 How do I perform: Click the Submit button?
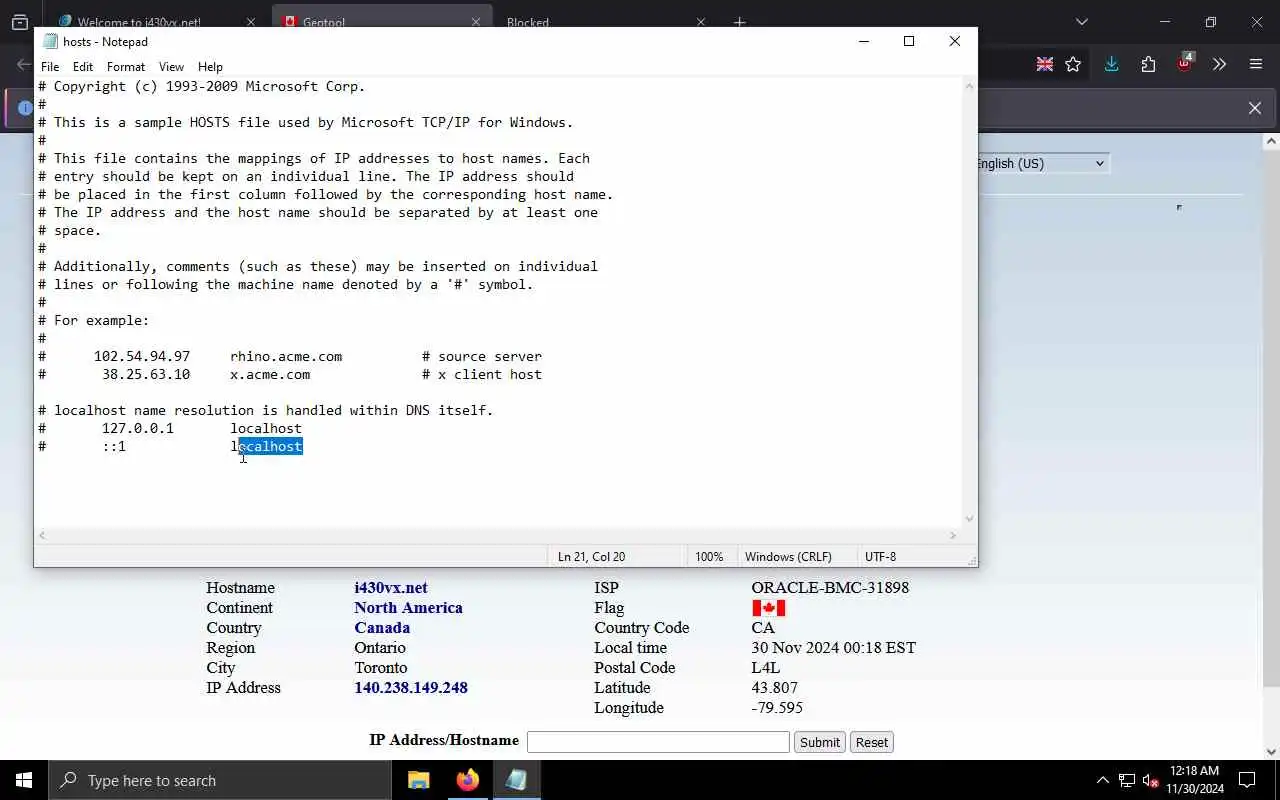click(820, 742)
